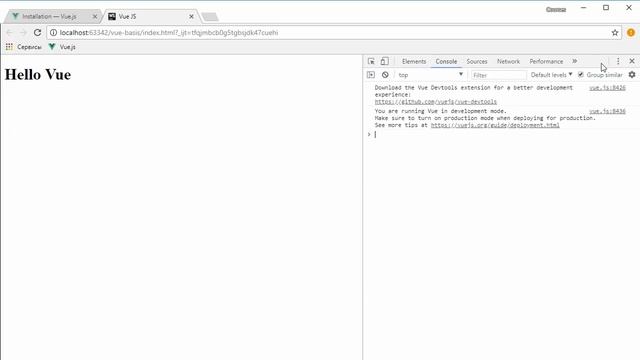Close the DevTools panel
640x360 pixels.
(x=632, y=61)
